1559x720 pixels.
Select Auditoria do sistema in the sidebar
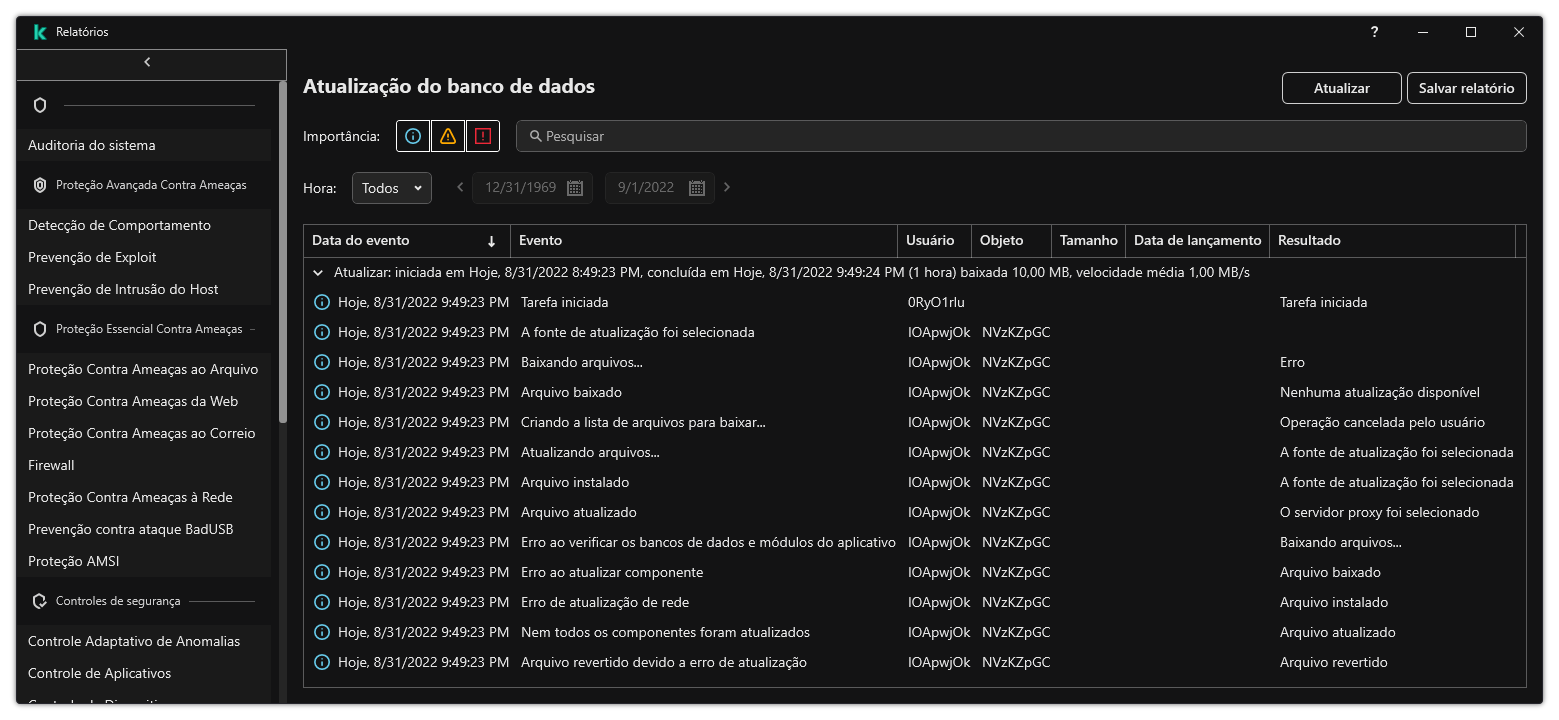click(90, 145)
